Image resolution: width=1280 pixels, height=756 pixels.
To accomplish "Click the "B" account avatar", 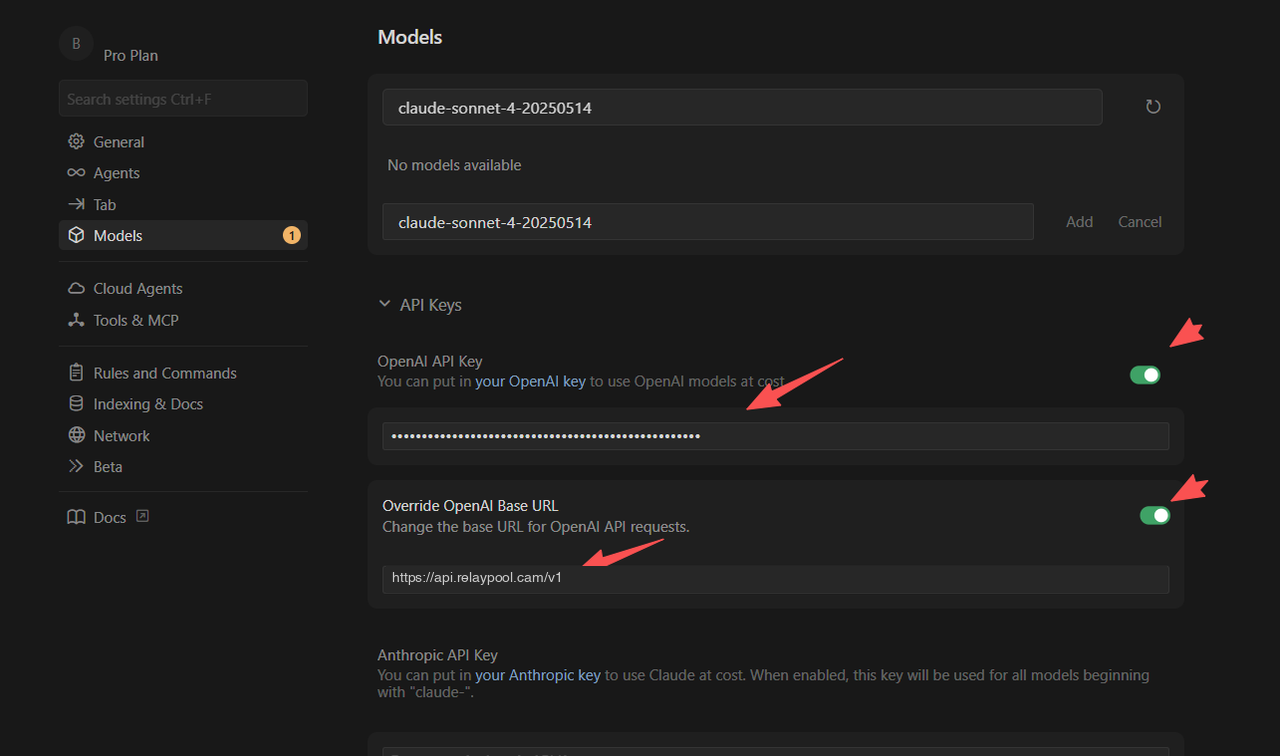I will (76, 44).
